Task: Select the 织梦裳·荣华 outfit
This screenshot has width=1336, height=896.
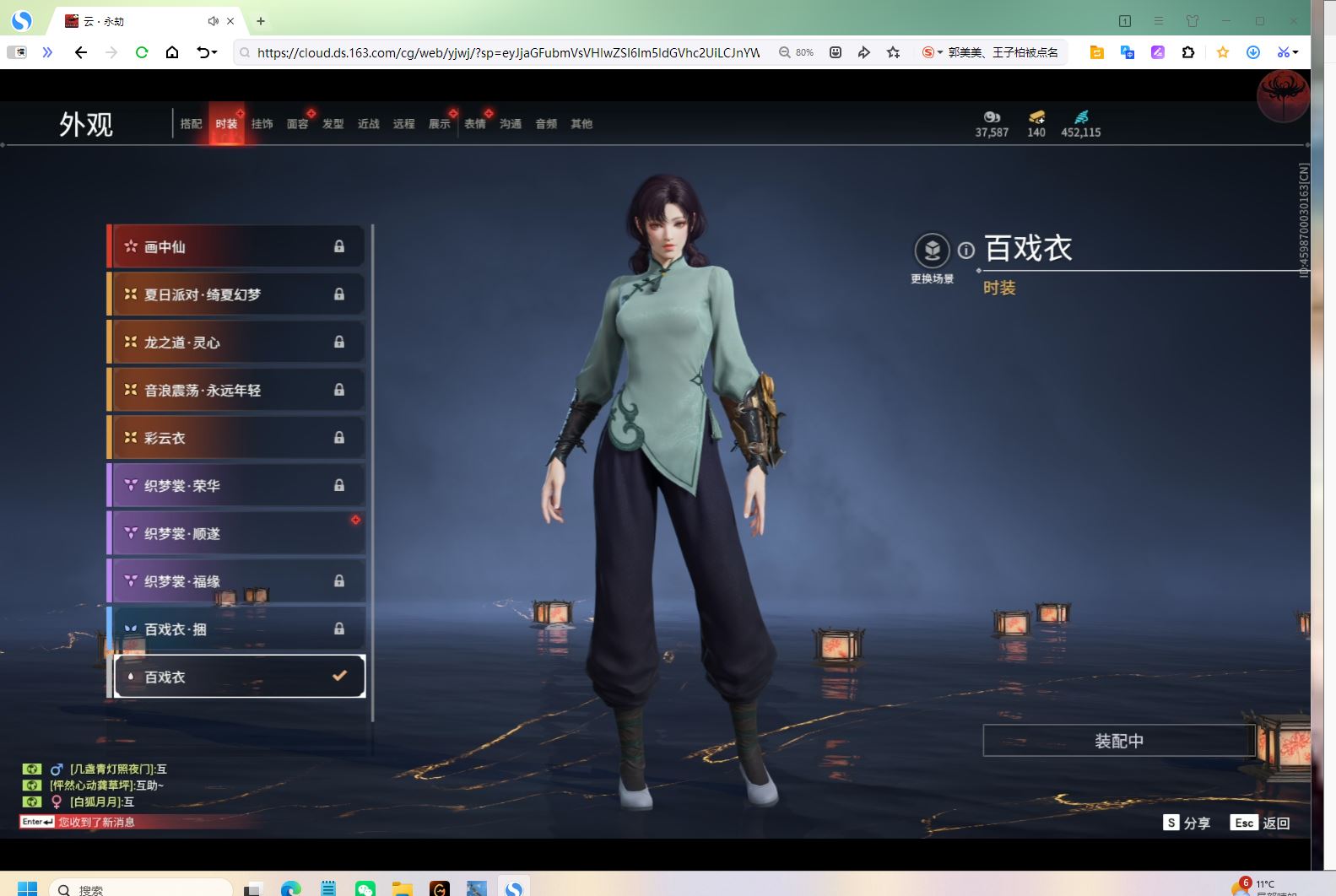Action: pyautogui.click(x=236, y=485)
